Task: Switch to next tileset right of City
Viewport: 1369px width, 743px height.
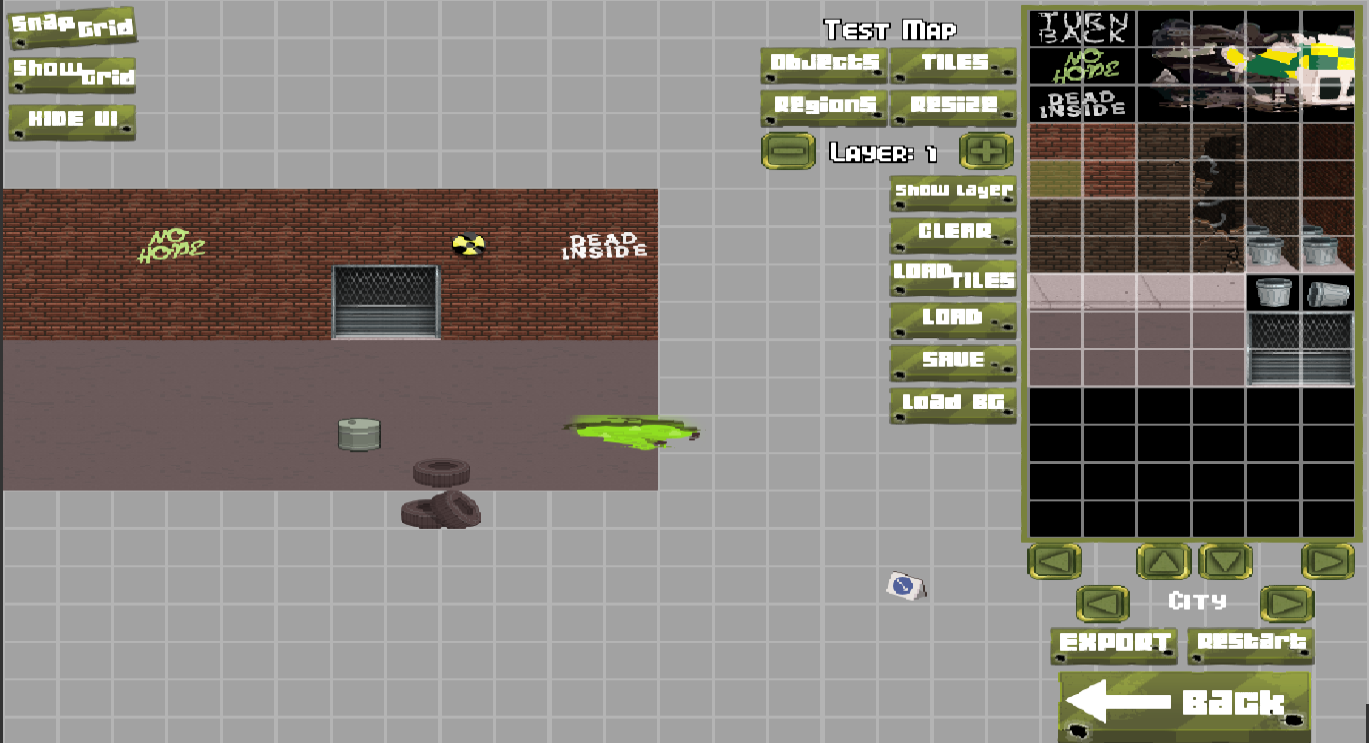Action: point(1287,604)
